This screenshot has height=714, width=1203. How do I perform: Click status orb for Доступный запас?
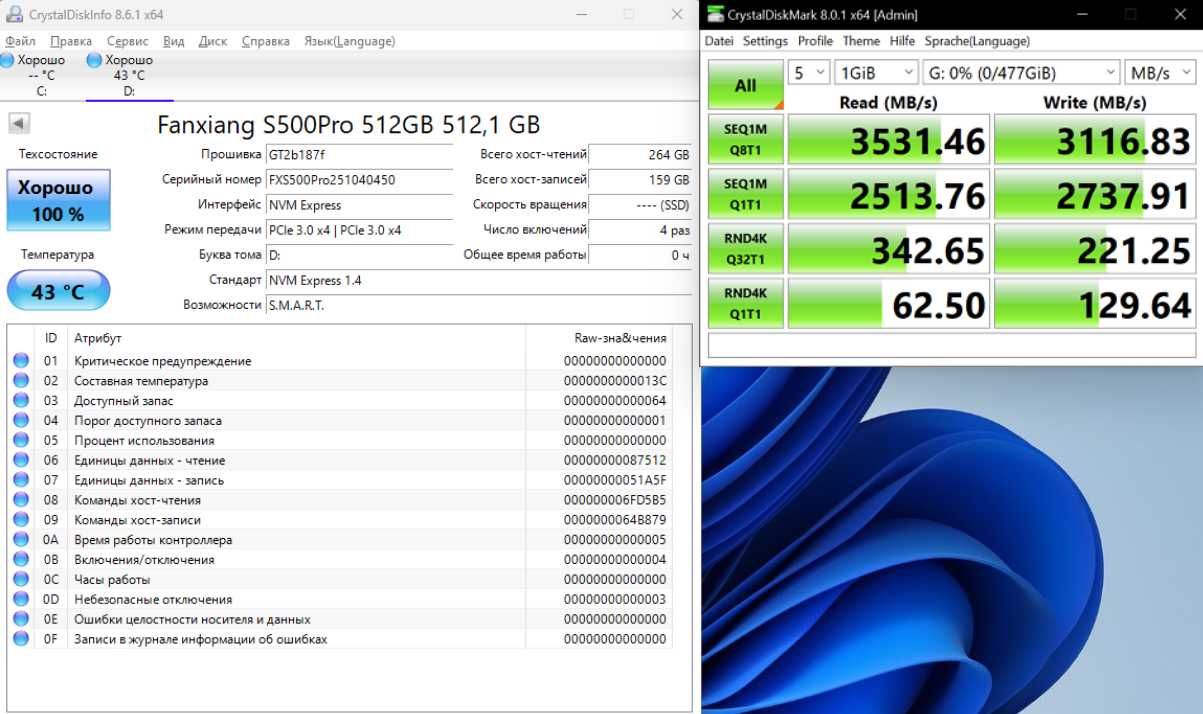point(21,401)
